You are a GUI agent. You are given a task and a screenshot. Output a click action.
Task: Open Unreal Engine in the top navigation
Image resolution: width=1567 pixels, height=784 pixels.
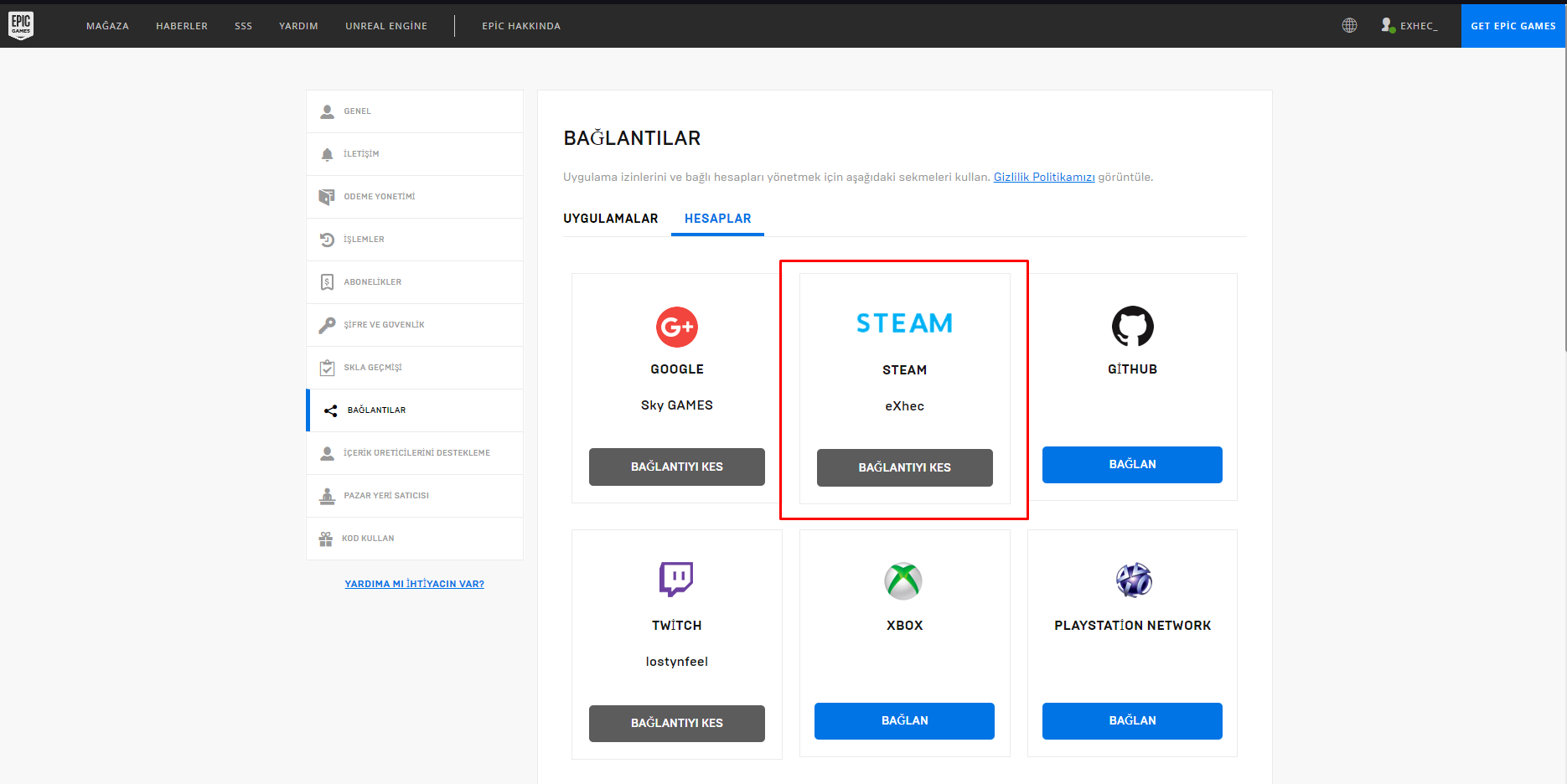tap(386, 26)
